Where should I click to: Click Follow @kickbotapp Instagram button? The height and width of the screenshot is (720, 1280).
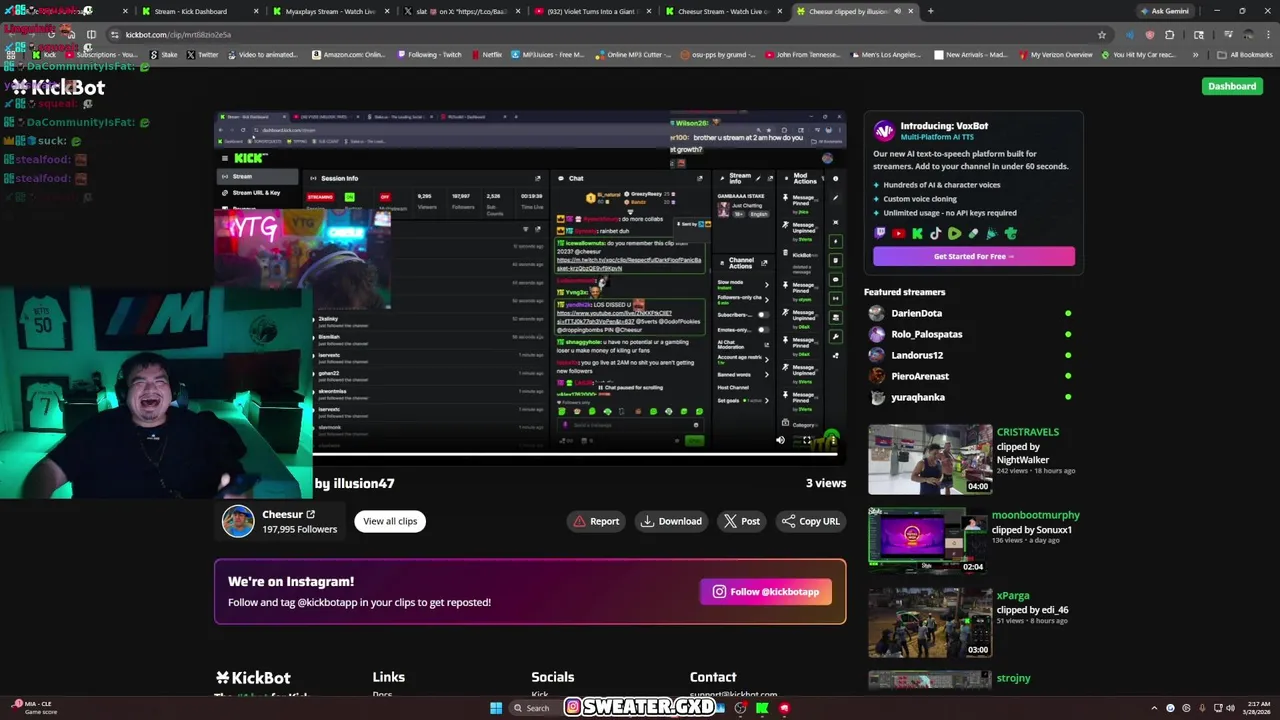click(766, 592)
